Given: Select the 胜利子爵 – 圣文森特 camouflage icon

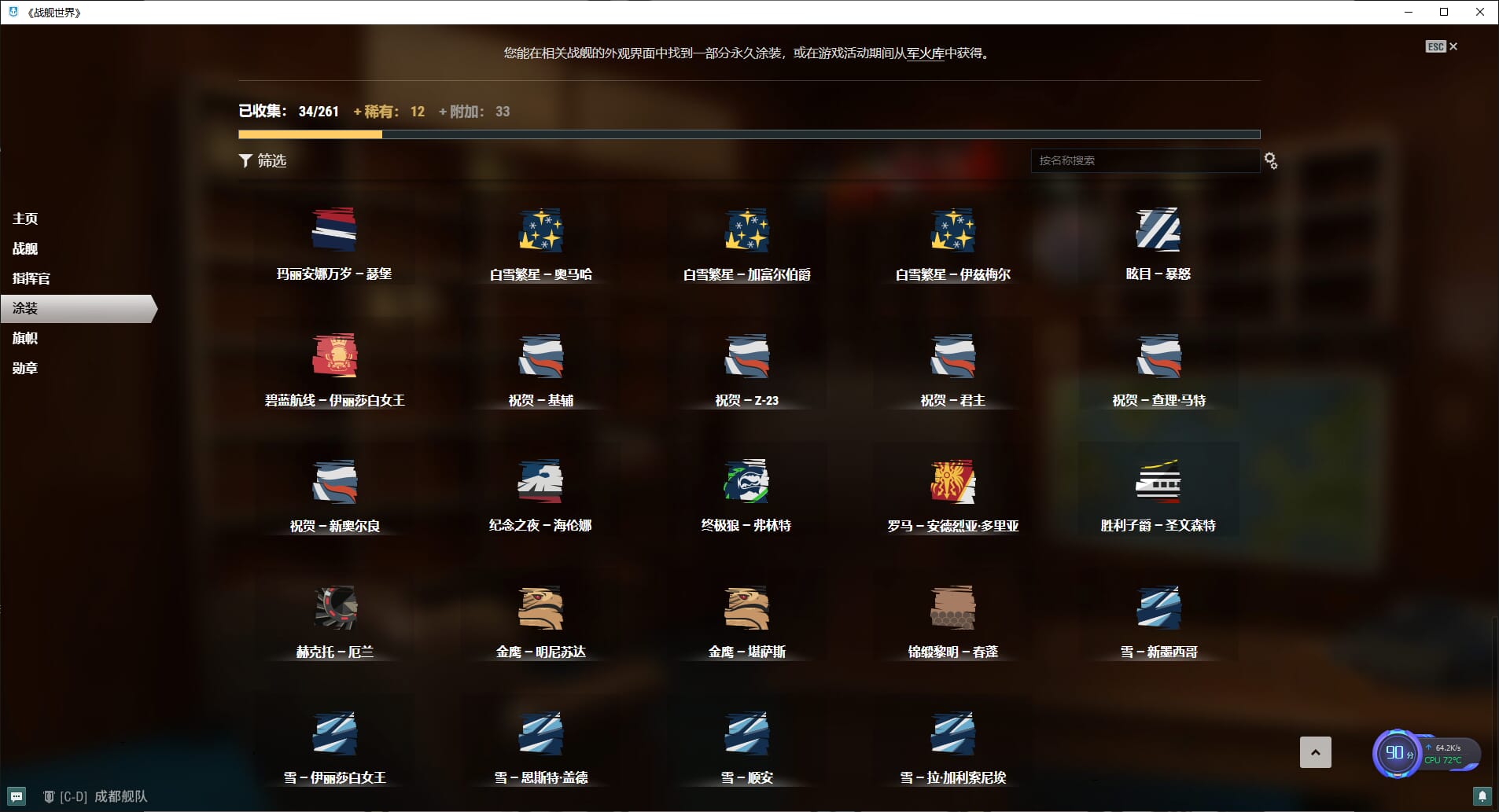Looking at the screenshot, I should [1158, 481].
